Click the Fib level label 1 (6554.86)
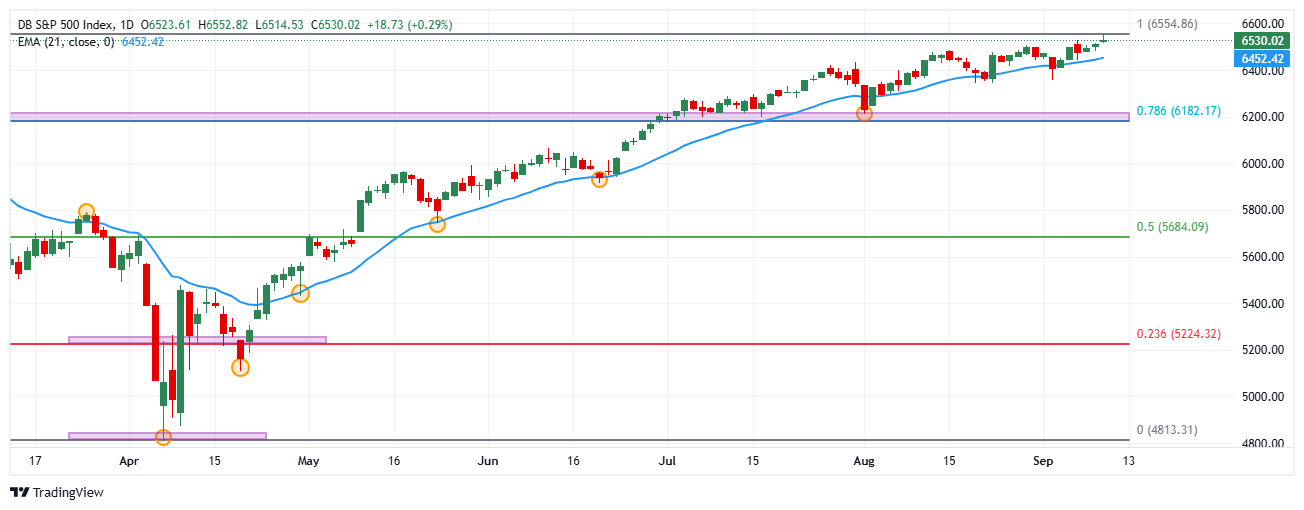Image resolution: width=1304 pixels, height=510 pixels. click(1167, 24)
